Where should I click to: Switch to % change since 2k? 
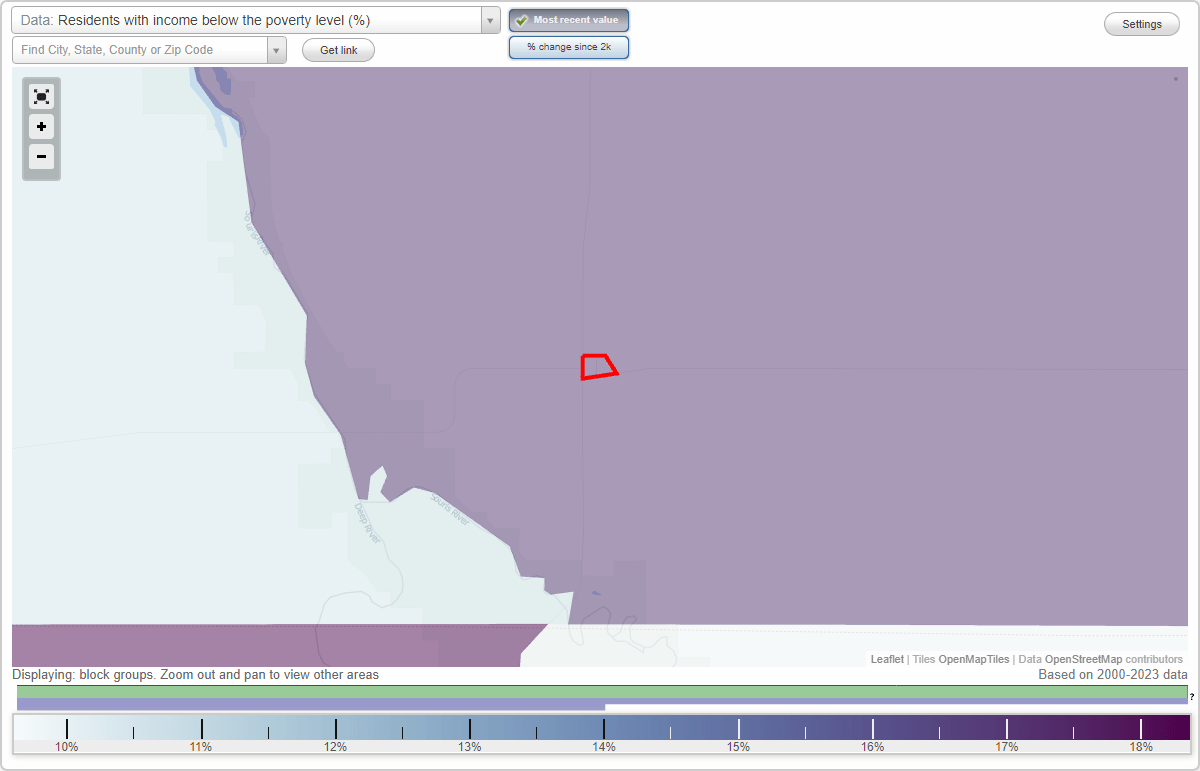(x=569, y=47)
